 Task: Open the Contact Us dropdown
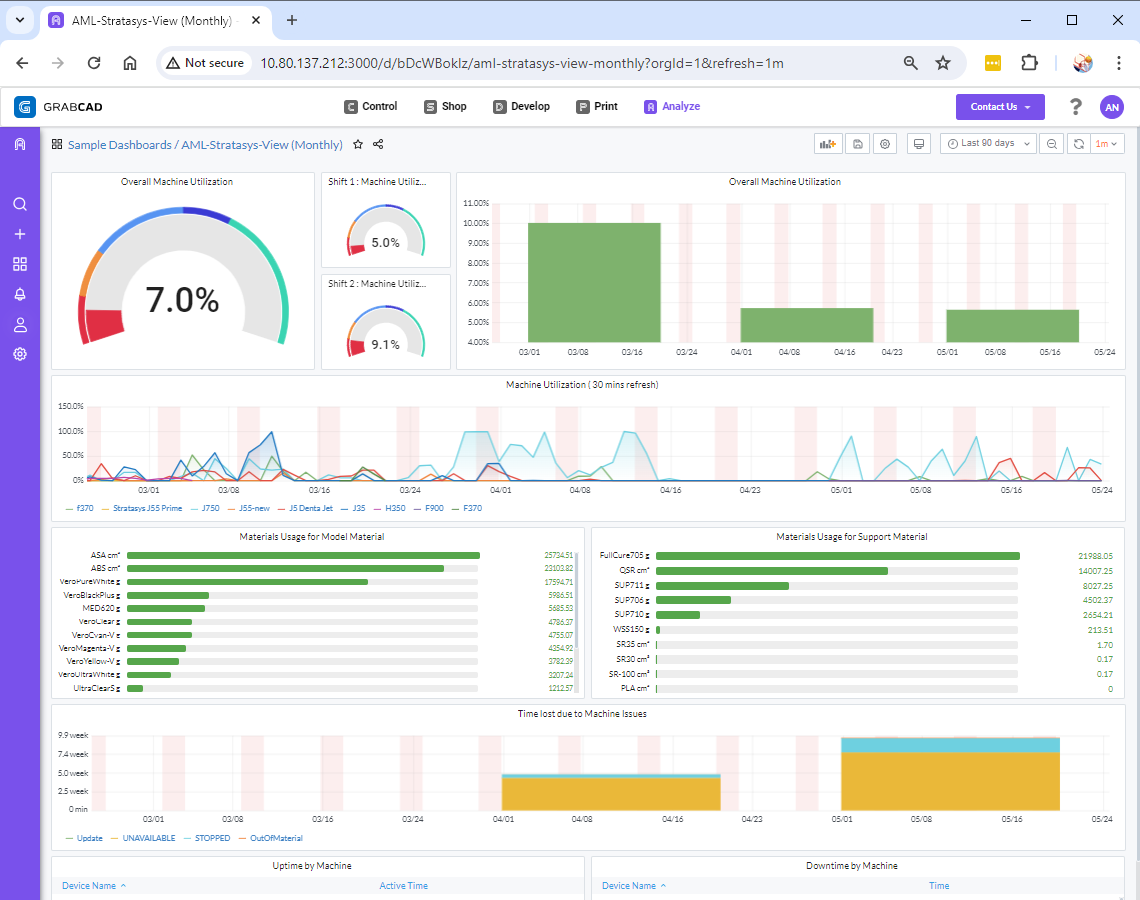coord(1000,107)
